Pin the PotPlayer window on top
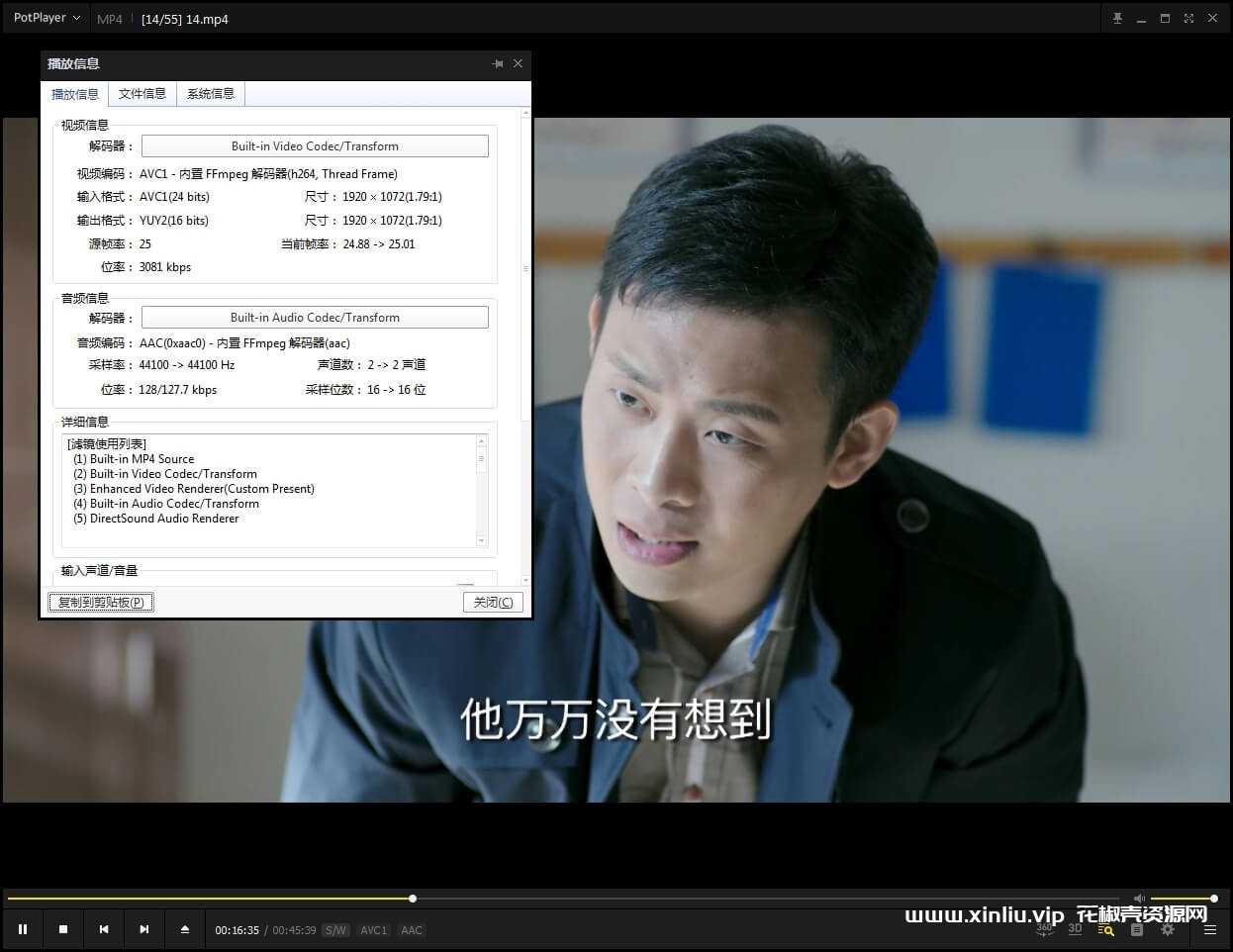1233x952 pixels. click(1117, 19)
